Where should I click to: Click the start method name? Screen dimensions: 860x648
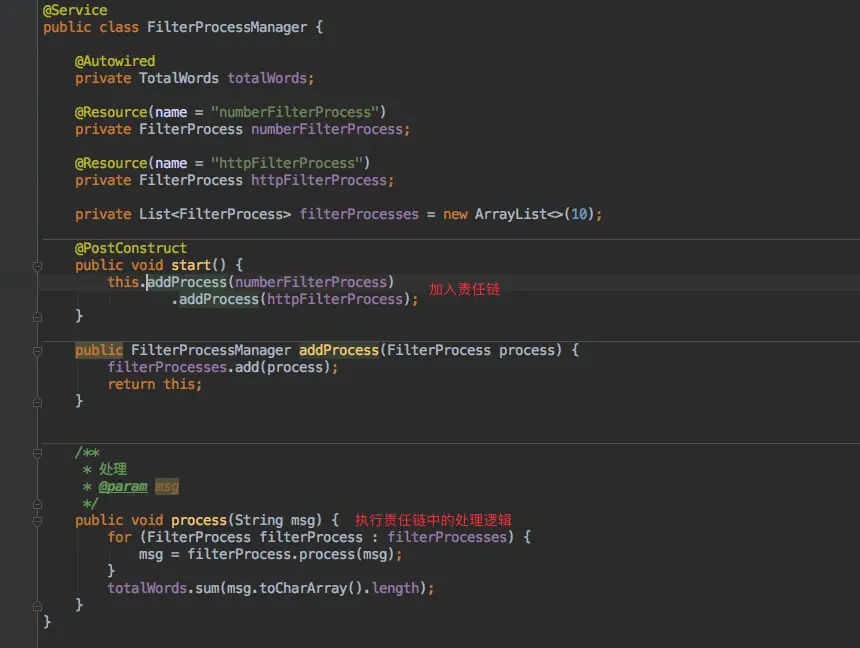coord(191,265)
